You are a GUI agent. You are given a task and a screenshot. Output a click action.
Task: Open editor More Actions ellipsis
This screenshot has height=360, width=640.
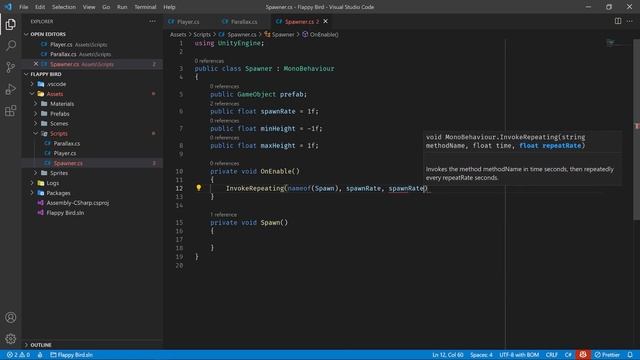click(630, 21)
